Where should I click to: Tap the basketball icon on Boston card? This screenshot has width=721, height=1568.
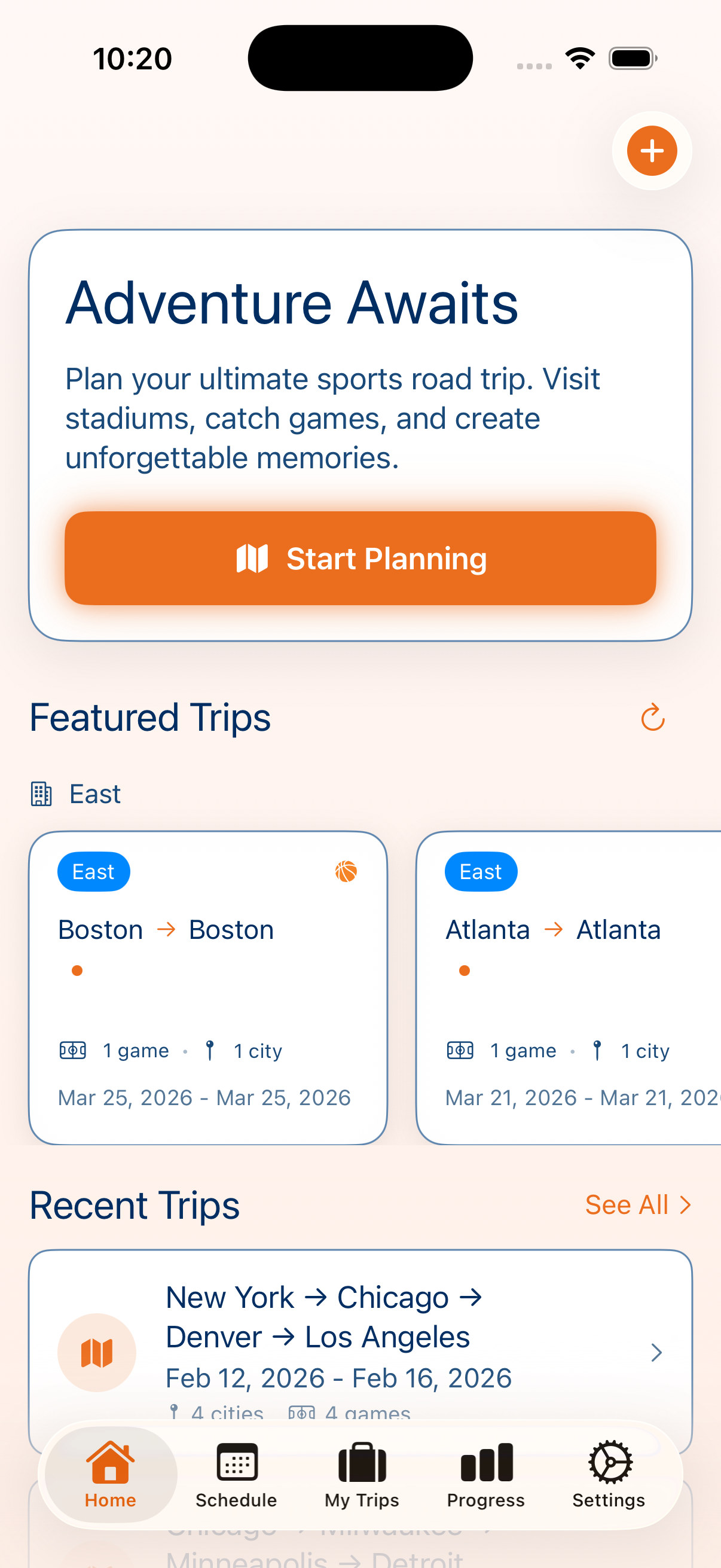click(x=346, y=871)
